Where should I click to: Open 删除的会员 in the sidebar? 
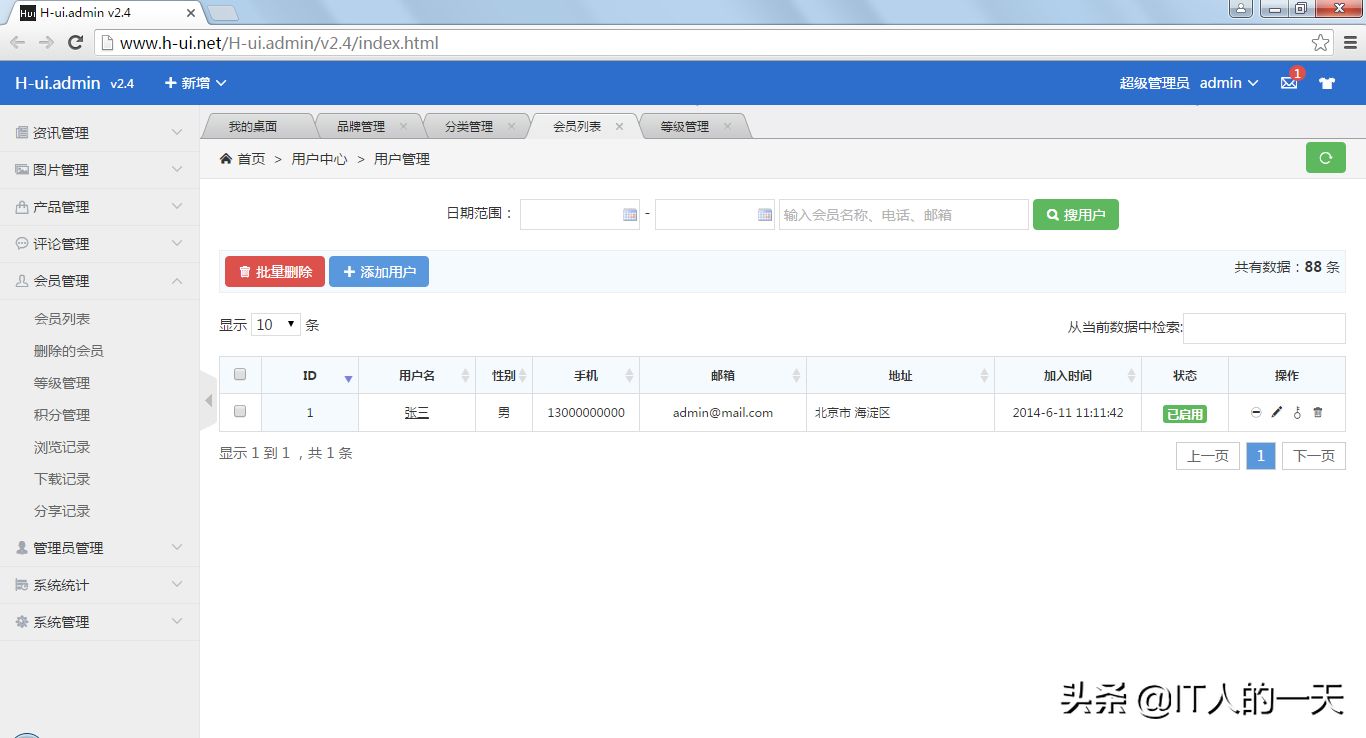click(x=68, y=351)
